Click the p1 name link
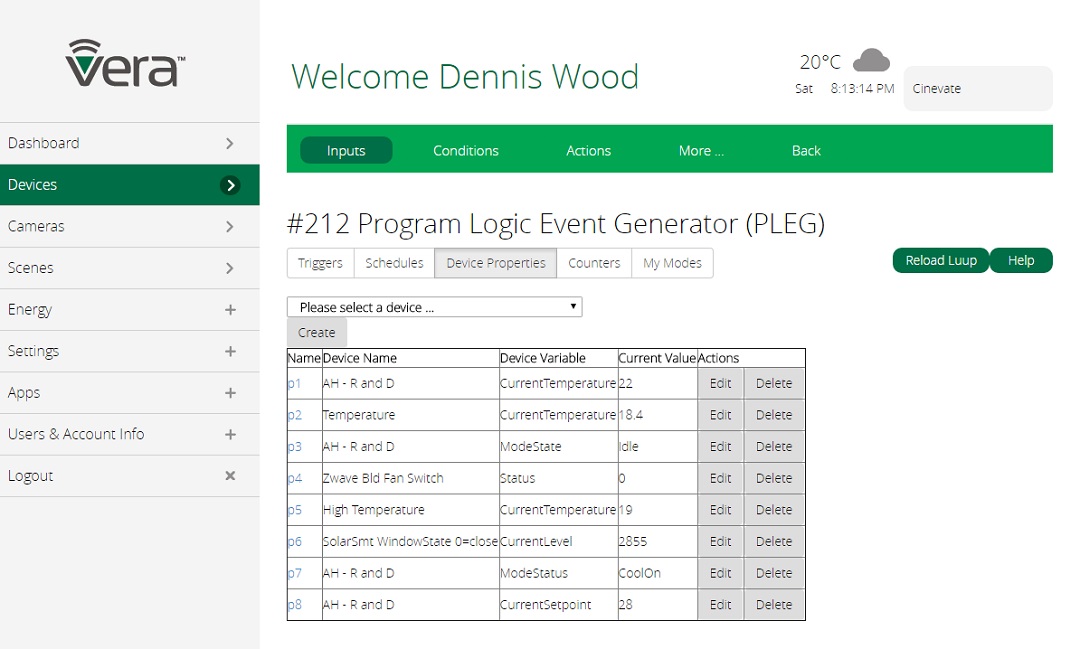 point(295,384)
